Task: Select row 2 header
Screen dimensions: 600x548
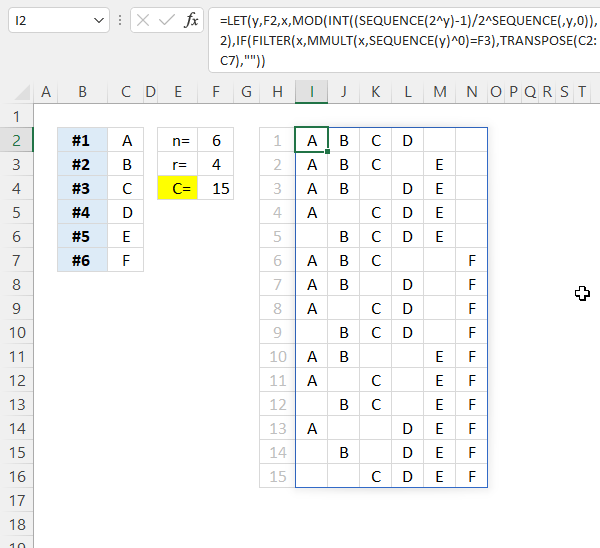Action: (16, 140)
